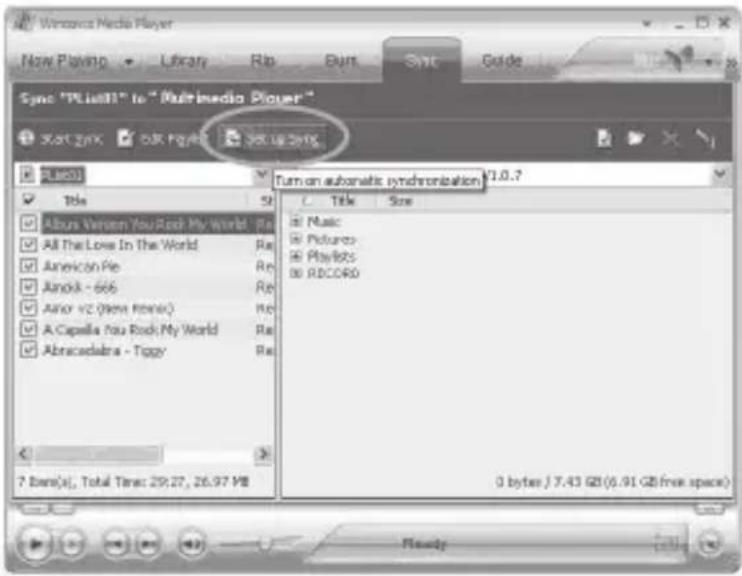Click the right arrow of playlist horizontal scrollbar
This screenshot has height=576, width=742.
(263, 454)
